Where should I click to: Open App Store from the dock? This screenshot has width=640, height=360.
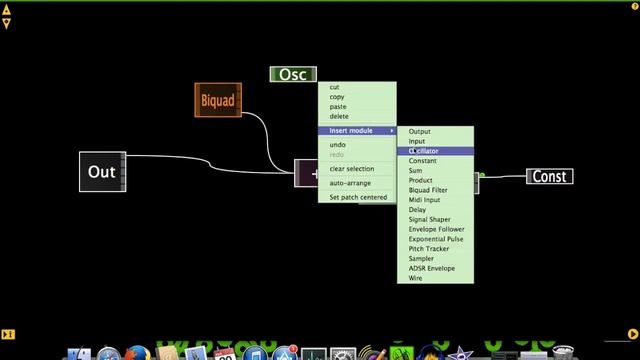284,353
